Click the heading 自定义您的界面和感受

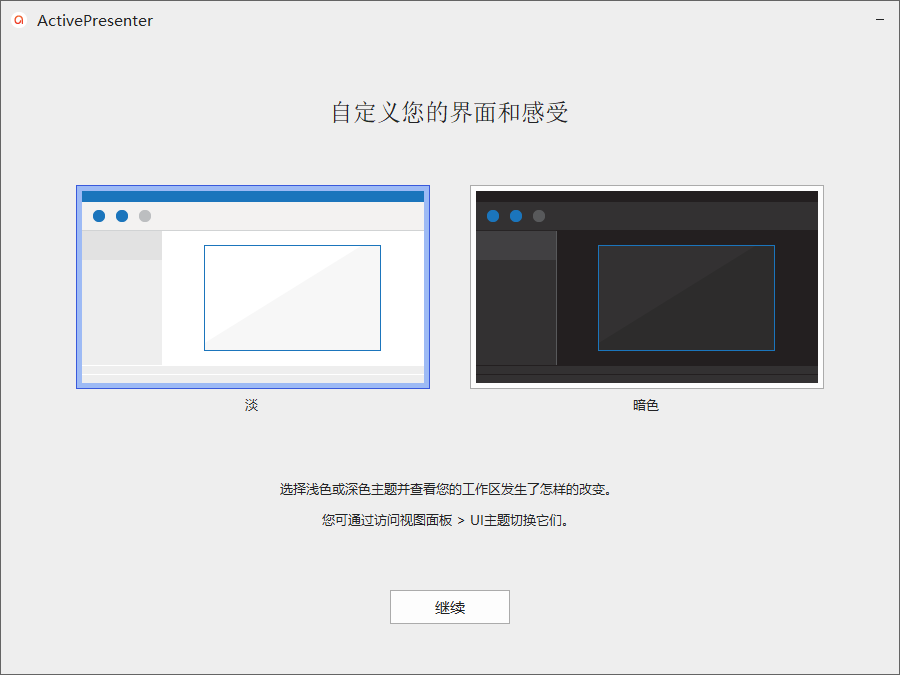point(449,112)
